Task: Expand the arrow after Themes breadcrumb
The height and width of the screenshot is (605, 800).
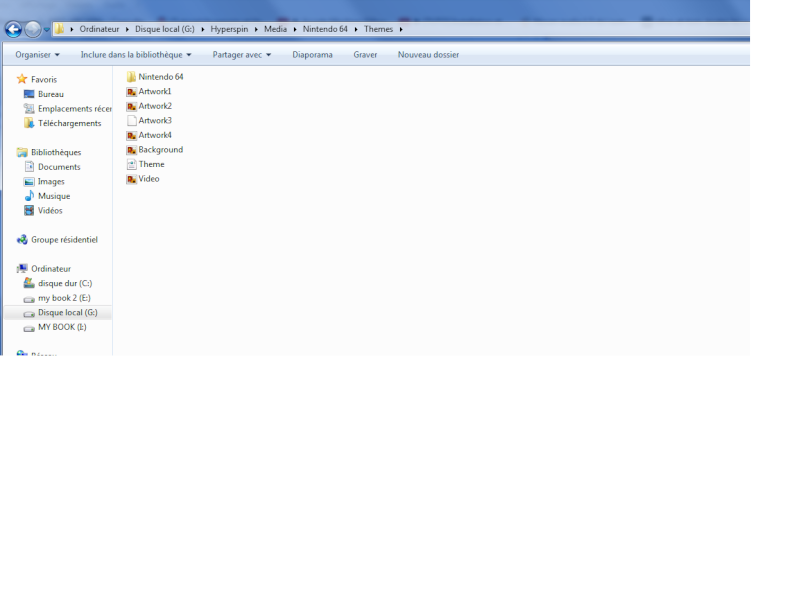Action: [401, 30]
